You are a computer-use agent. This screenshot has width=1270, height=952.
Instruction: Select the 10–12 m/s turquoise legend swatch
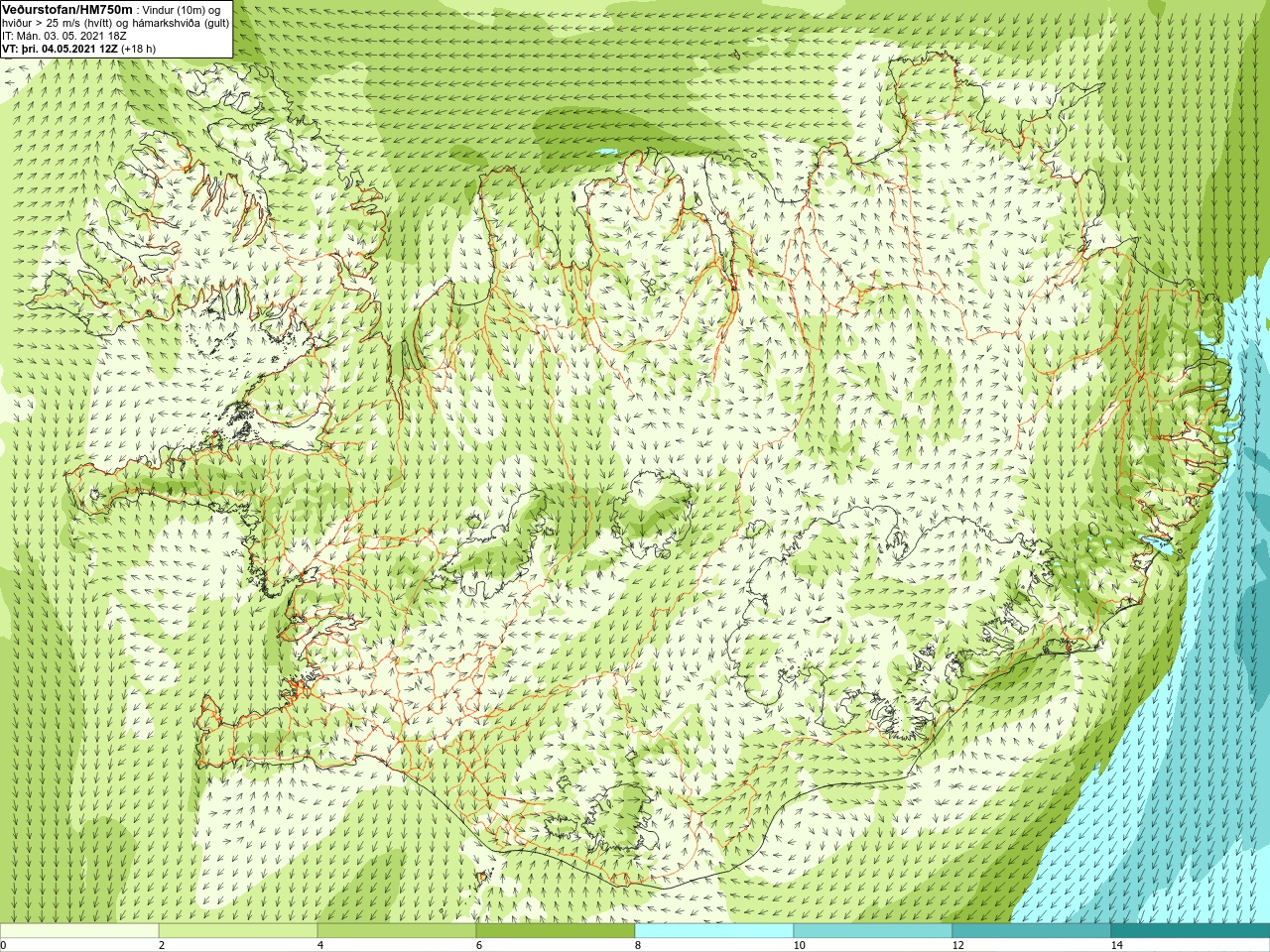[x=873, y=931]
